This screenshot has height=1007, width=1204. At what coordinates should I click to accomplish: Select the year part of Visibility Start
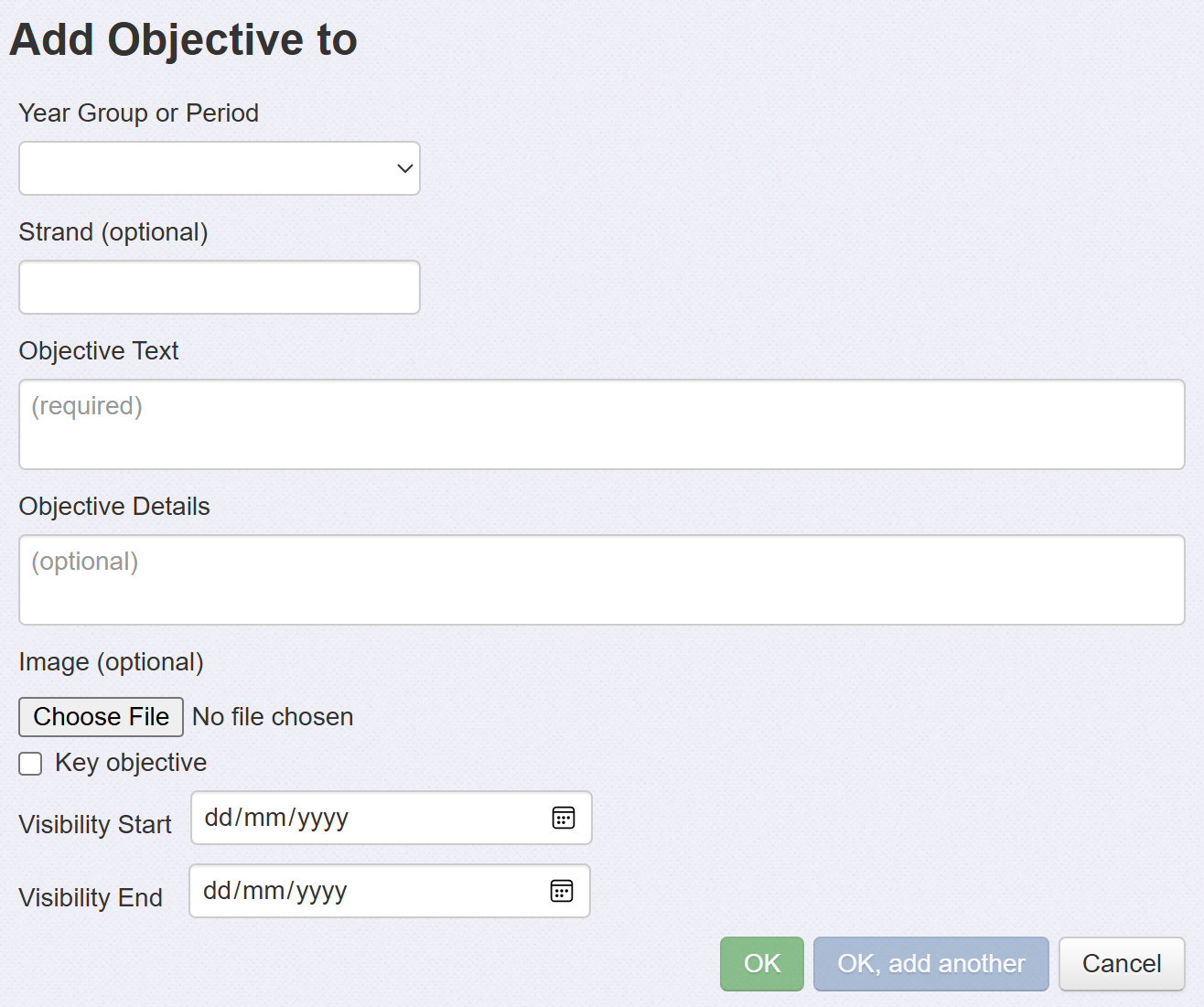322,818
